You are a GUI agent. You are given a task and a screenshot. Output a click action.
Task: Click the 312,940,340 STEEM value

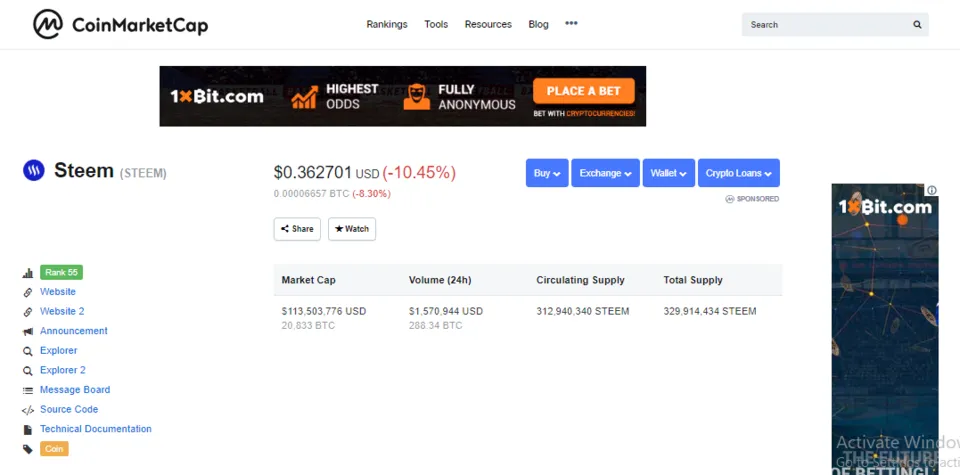click(x=583, y=312)
